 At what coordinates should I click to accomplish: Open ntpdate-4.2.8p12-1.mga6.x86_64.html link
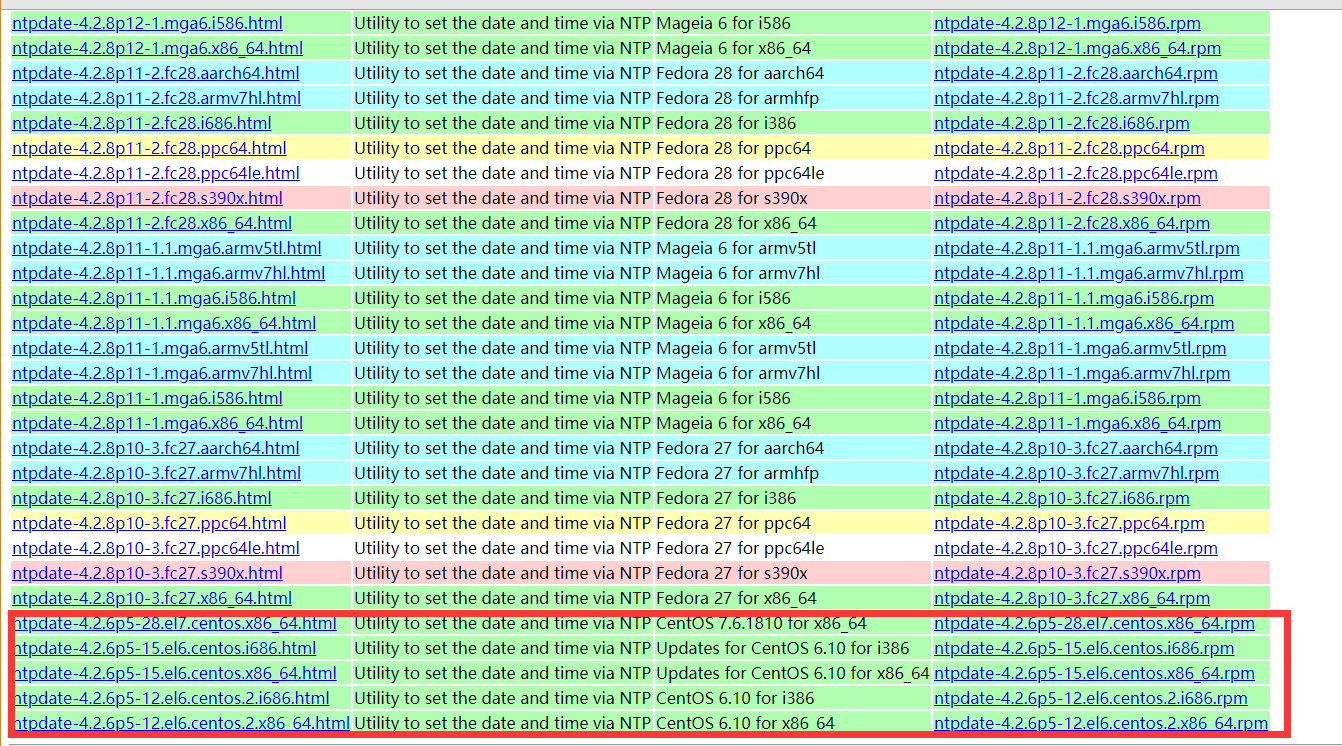pyautogui.click(x=157, y=48)
